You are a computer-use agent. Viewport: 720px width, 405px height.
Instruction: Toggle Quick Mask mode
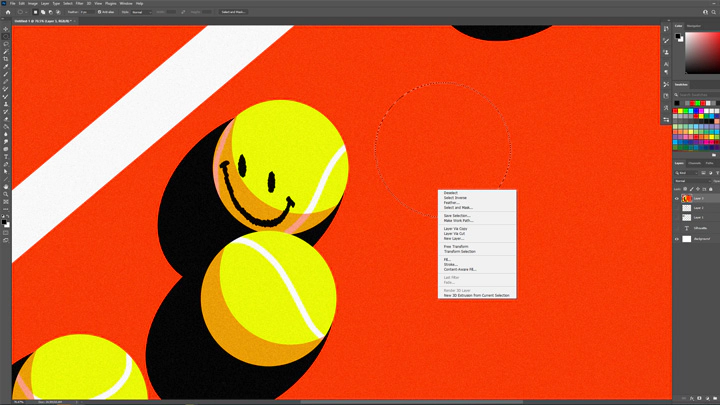click(6, 233)
